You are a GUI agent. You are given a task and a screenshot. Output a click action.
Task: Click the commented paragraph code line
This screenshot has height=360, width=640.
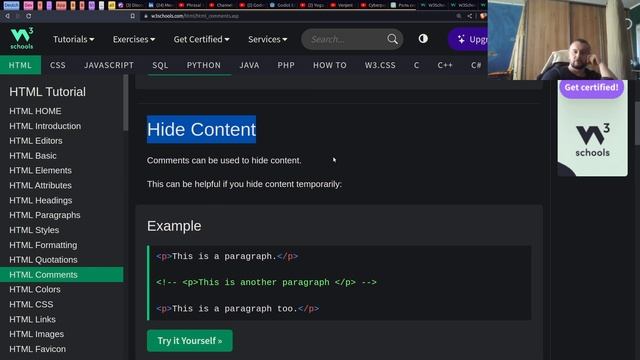coord(266,282)
